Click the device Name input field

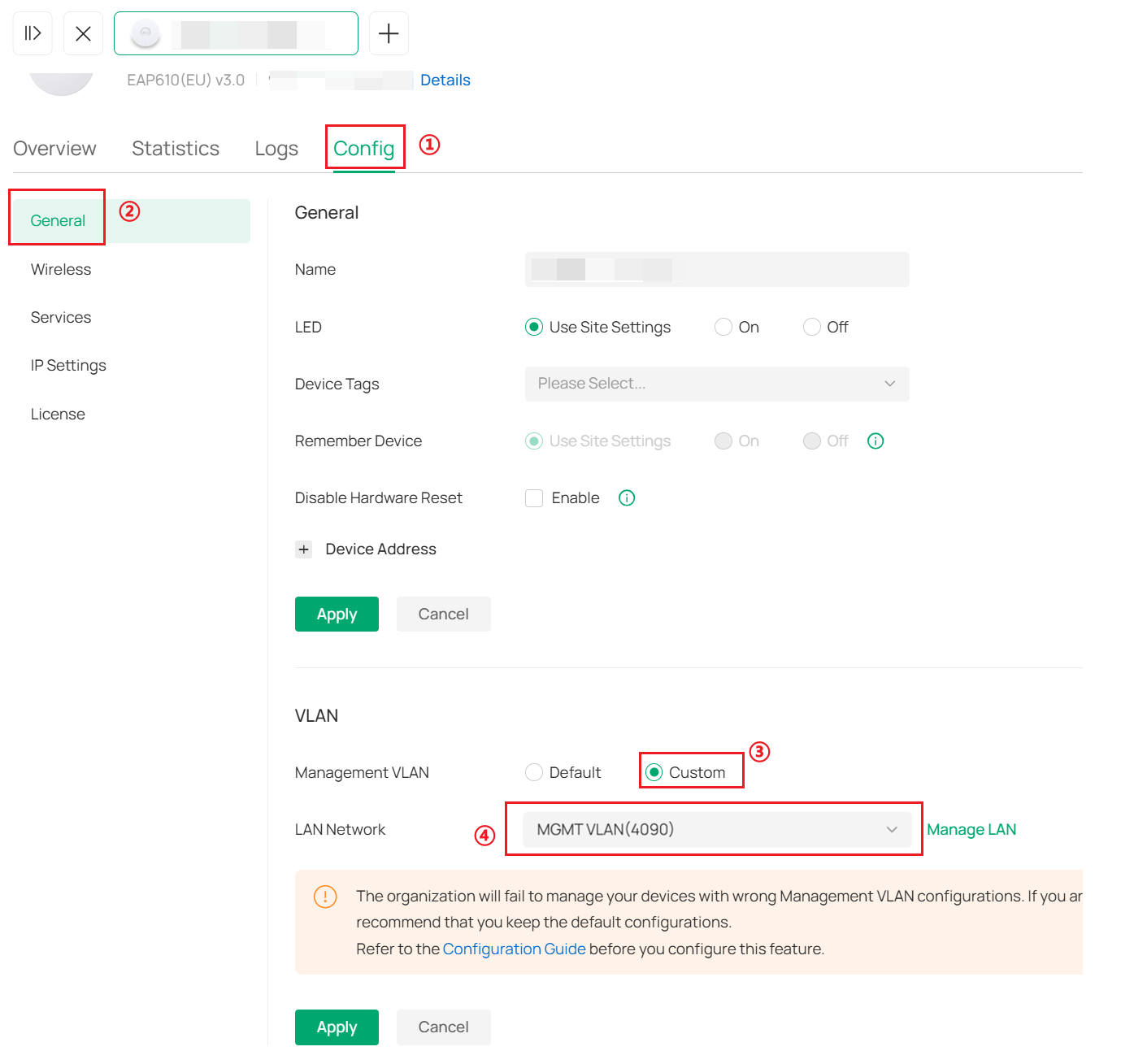click(716, 269)
